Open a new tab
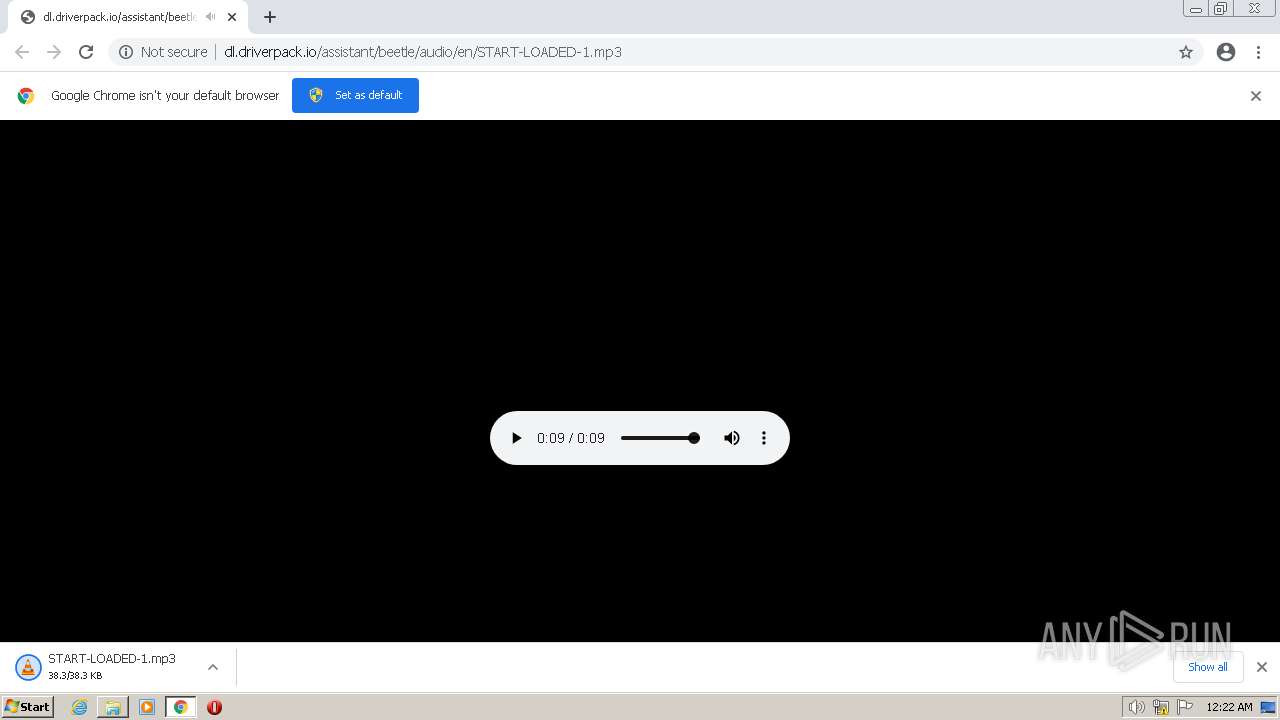The width and height of the screenshot is (1280, 720). tap(270, 17)
